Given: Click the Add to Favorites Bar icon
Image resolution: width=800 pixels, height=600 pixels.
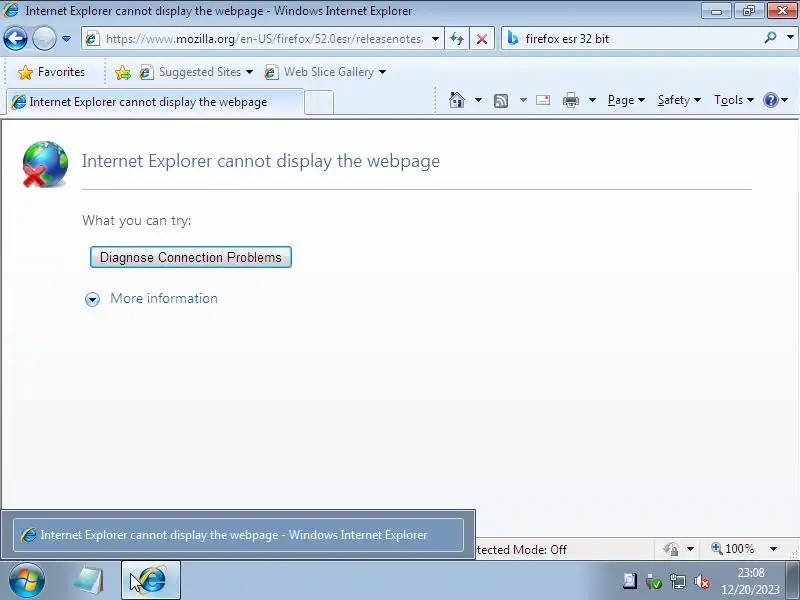Looking at the screenshot, I should pyautogui.click(x=123, y=72).
